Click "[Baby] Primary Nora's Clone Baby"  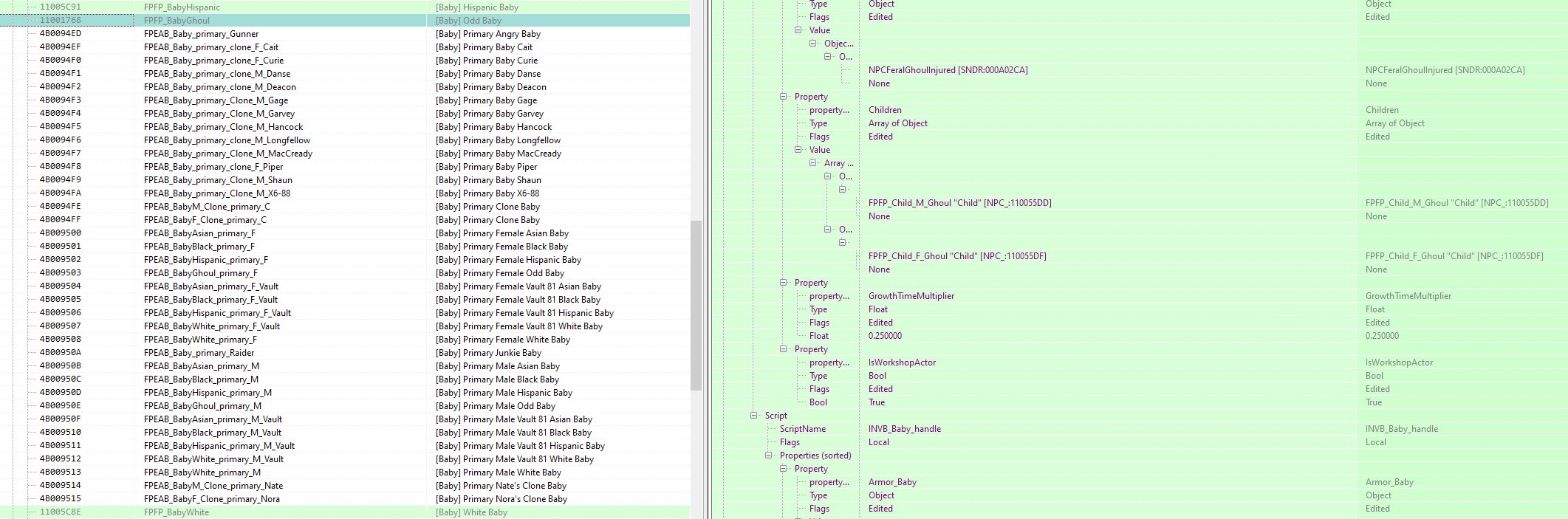(x=501, y=499)
